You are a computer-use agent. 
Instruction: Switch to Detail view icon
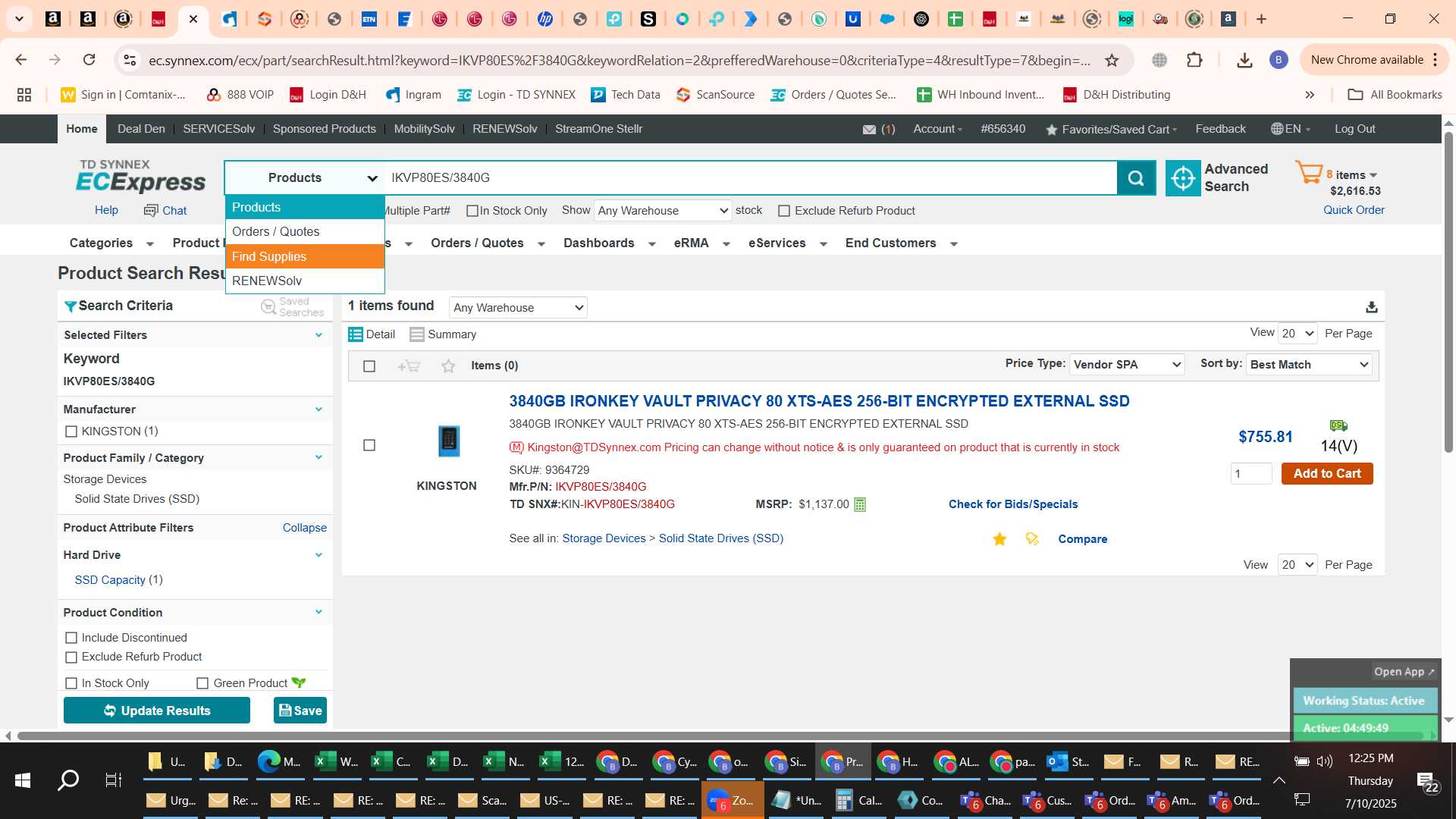(355, 334)
